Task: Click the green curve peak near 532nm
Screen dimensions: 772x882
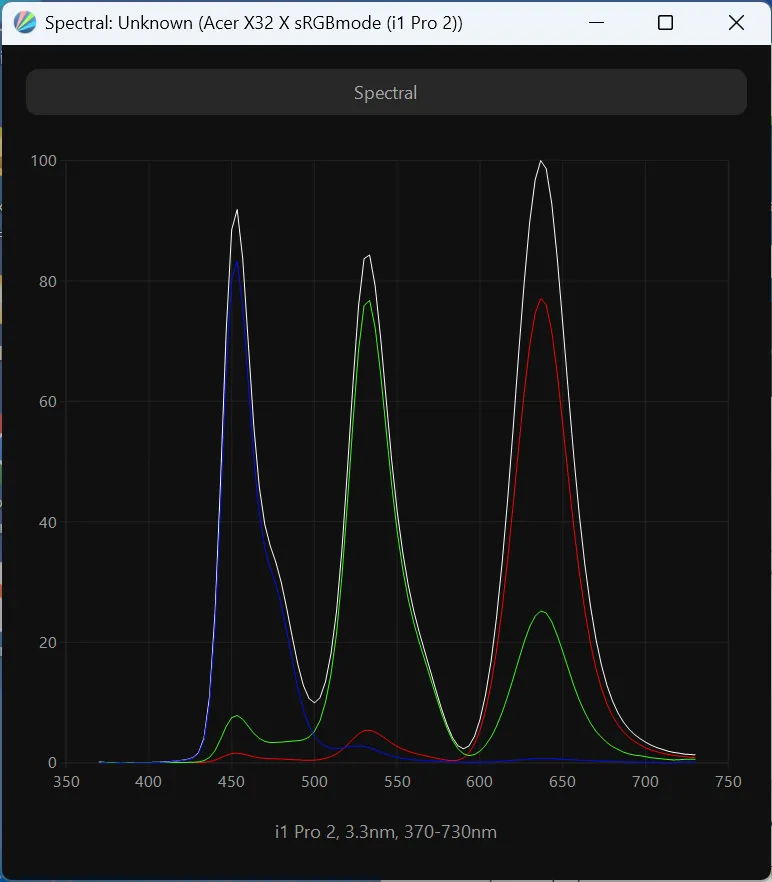Action: 369,301
